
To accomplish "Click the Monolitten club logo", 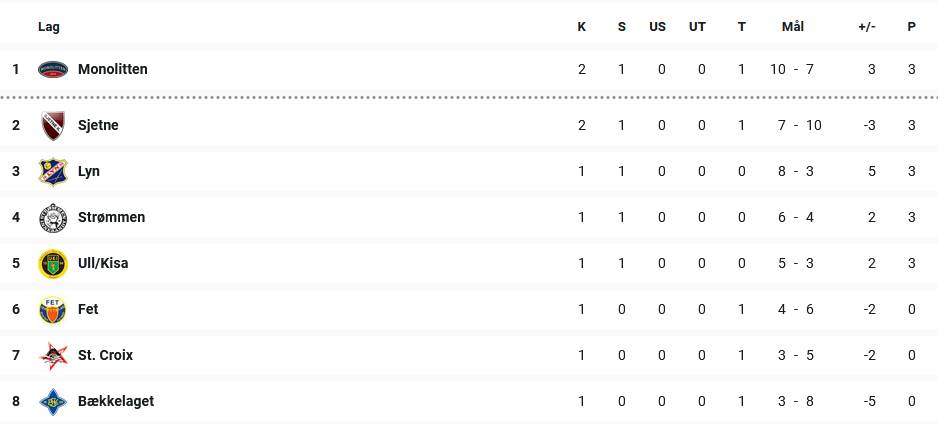I will tap(53, 69).
